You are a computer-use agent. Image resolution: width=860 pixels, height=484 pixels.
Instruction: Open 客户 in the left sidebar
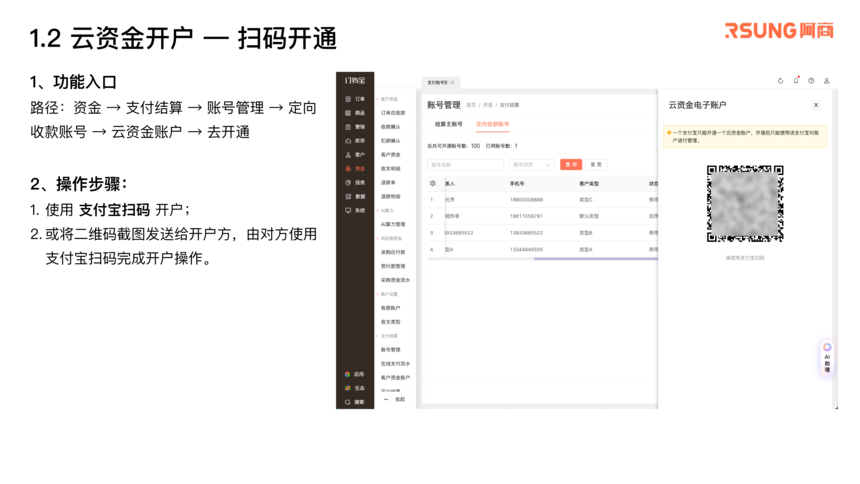coord(355,155)
